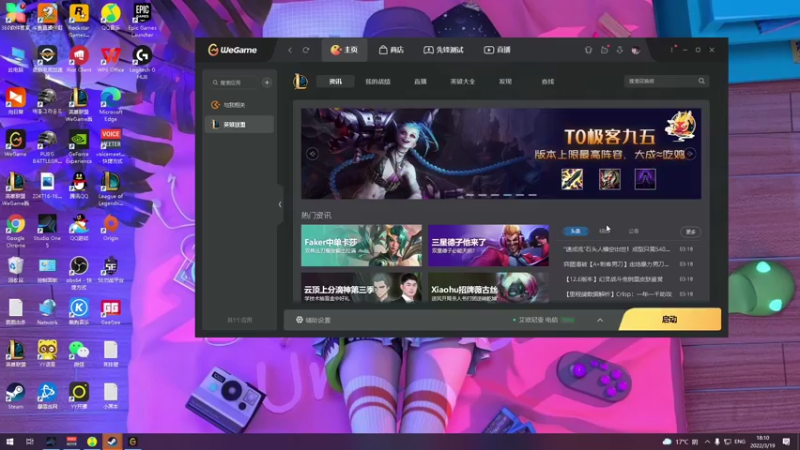Refresh the WeGame page
The height and width of the screenshot is (450, 800).
coord(306,50)
